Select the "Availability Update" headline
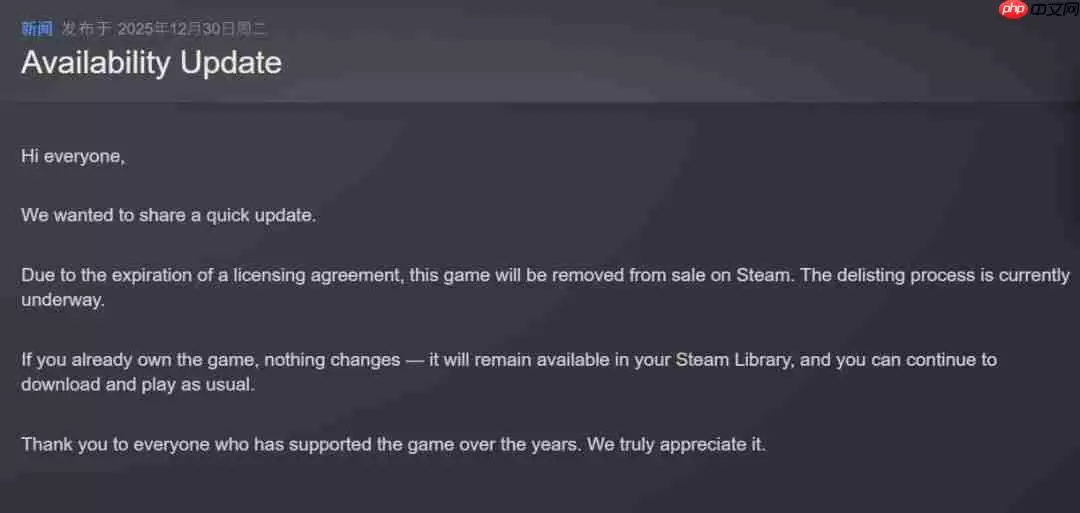Image resolution: width=1080 pixels, height=513 pixels. [x=151, y=62]
